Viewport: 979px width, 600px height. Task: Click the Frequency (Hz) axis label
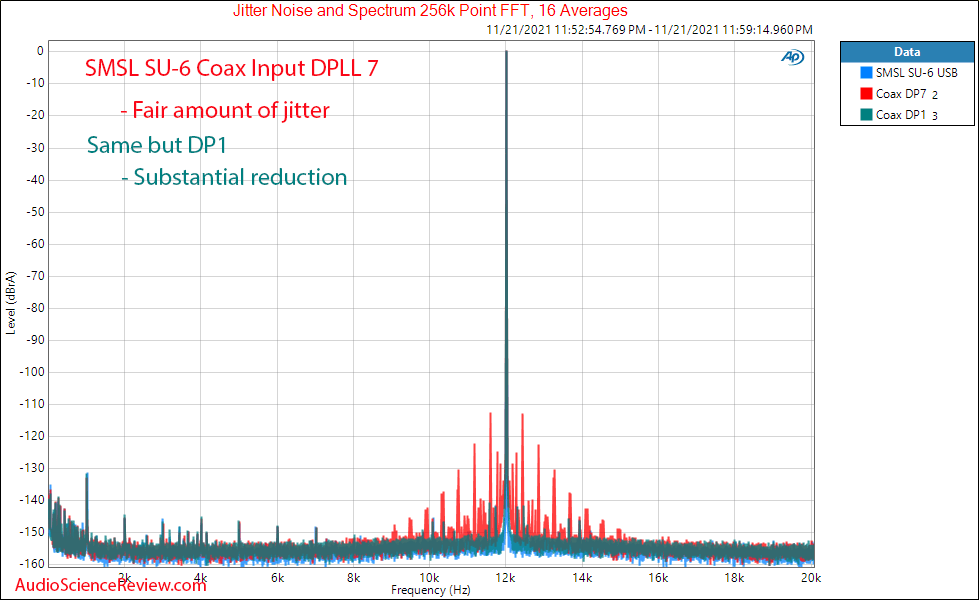[431, 590]
